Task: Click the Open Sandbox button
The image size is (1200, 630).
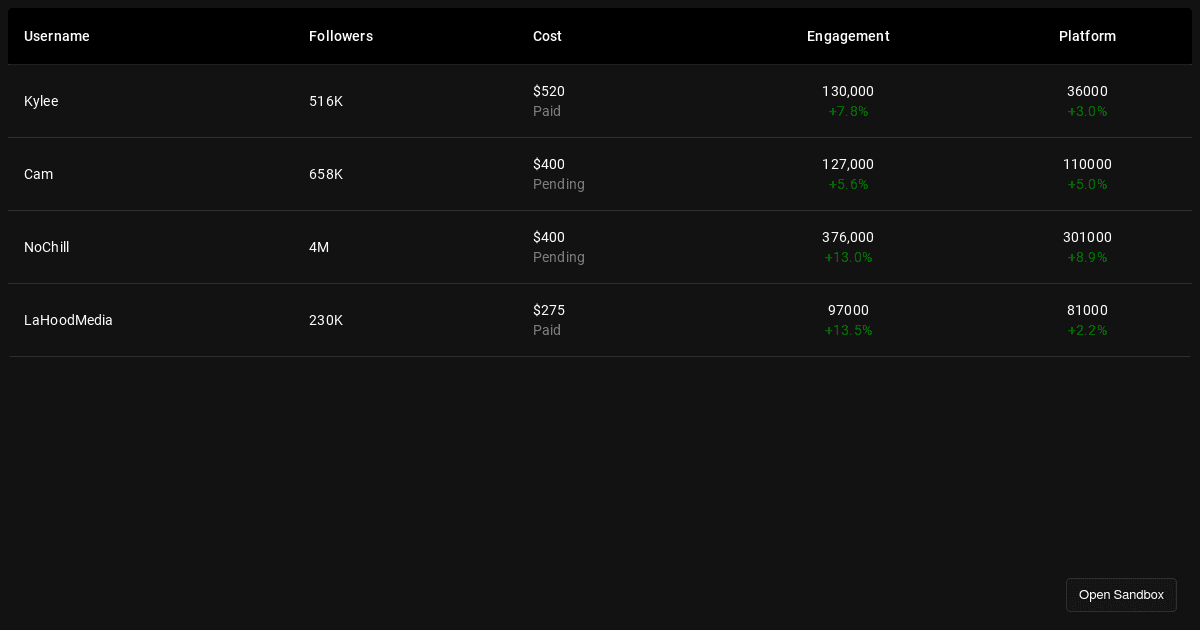Action: coord(1121,595)
